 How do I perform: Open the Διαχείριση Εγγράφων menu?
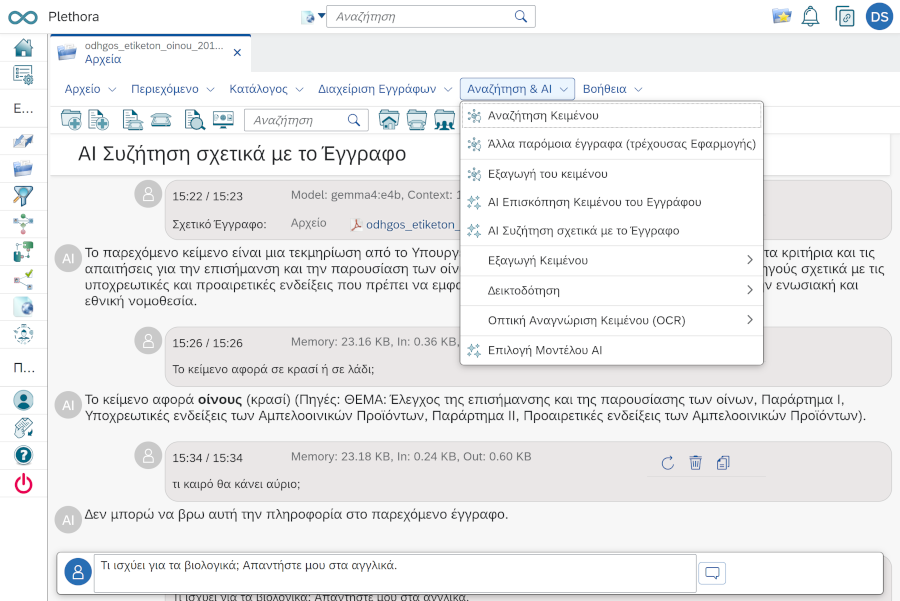pos(385,89)
